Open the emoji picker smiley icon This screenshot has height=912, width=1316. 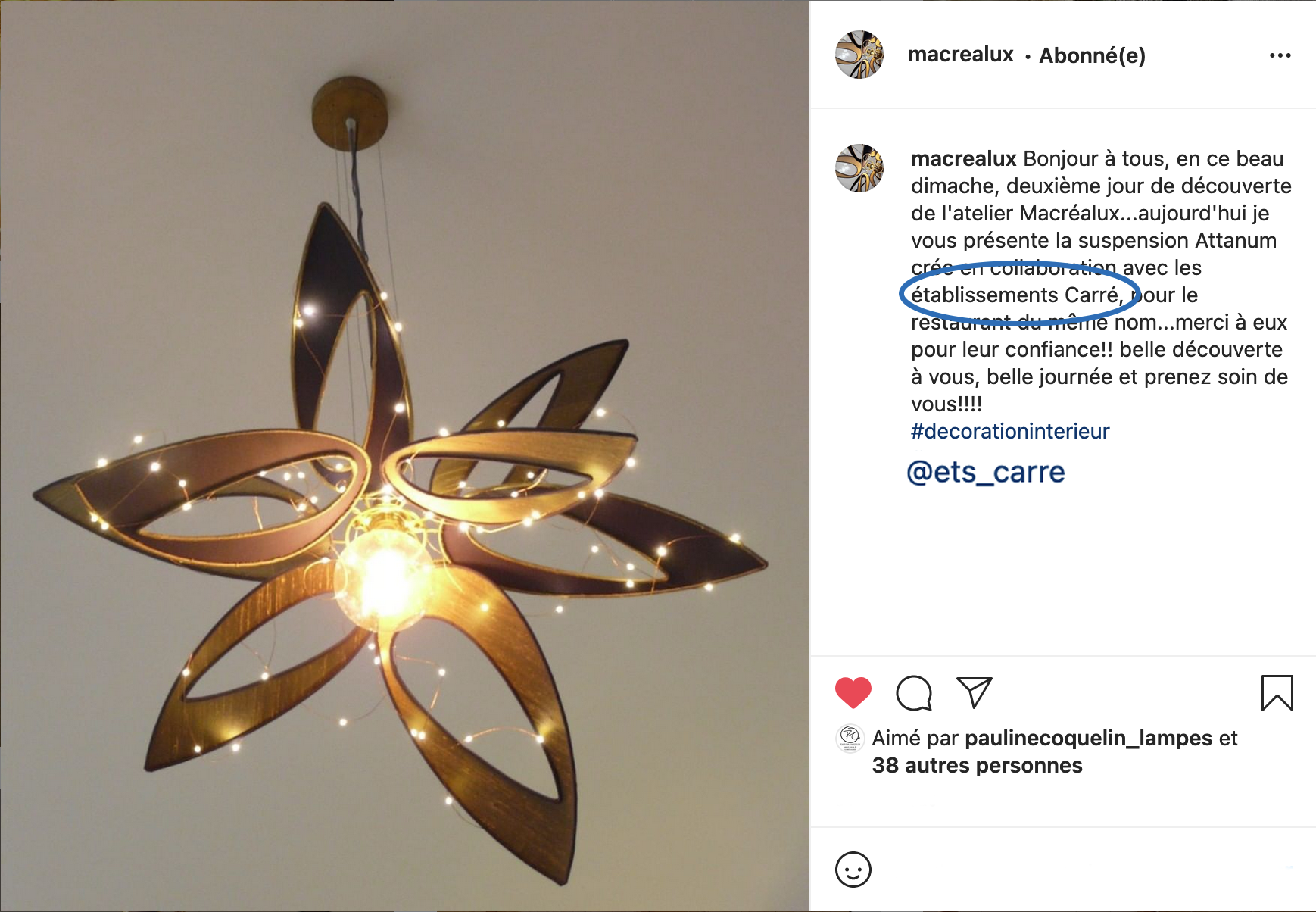[853, 870]
